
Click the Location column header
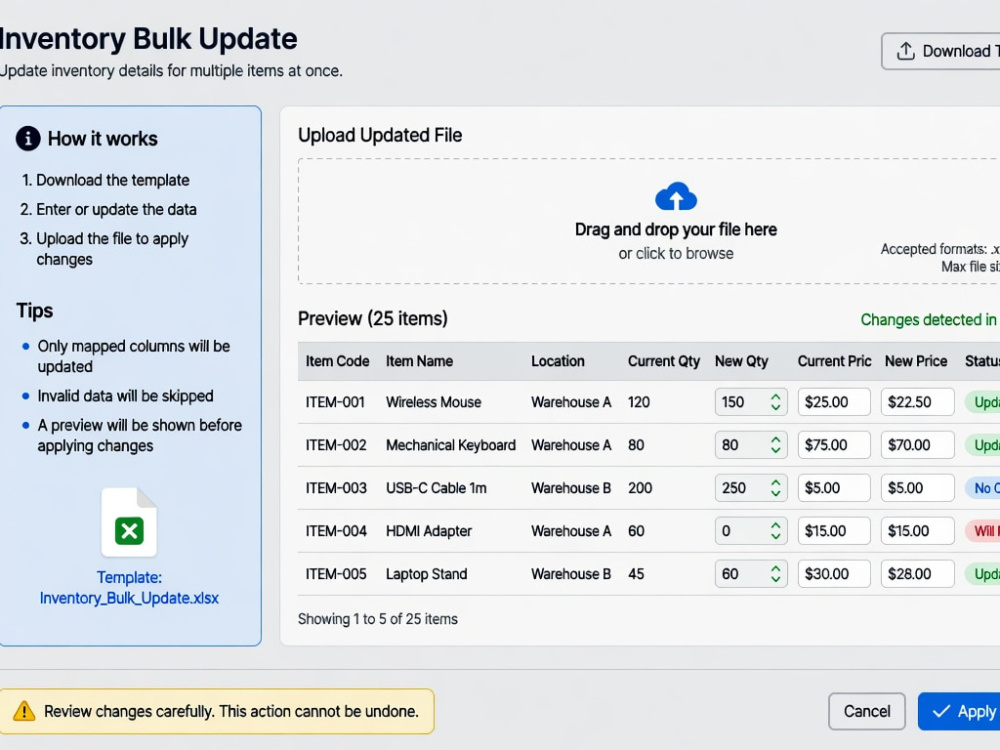click(x=557, y=361)
